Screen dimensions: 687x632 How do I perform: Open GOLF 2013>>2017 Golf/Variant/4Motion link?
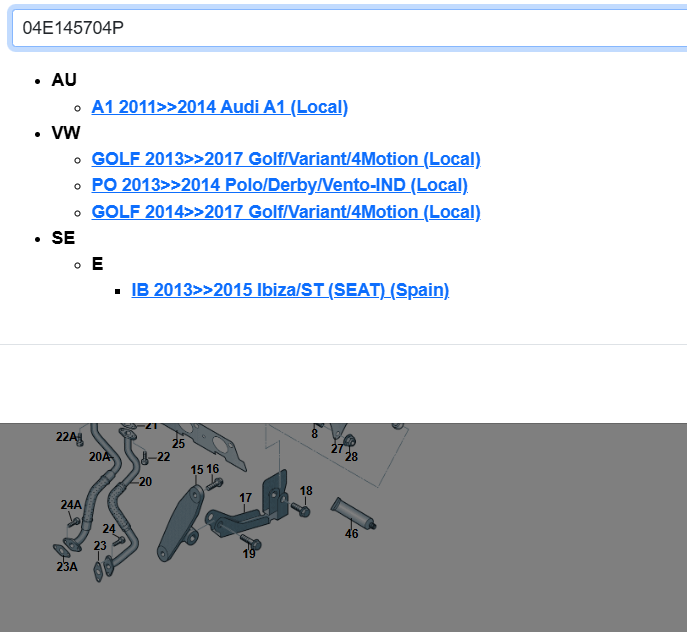285,159
